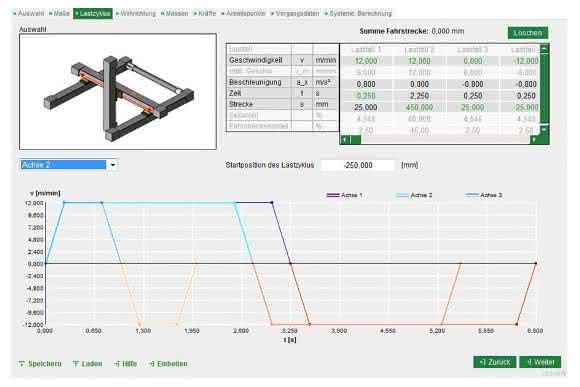Click the table scroll right arrow
This screenshot has height=387, width=580.
click(535, 140)
